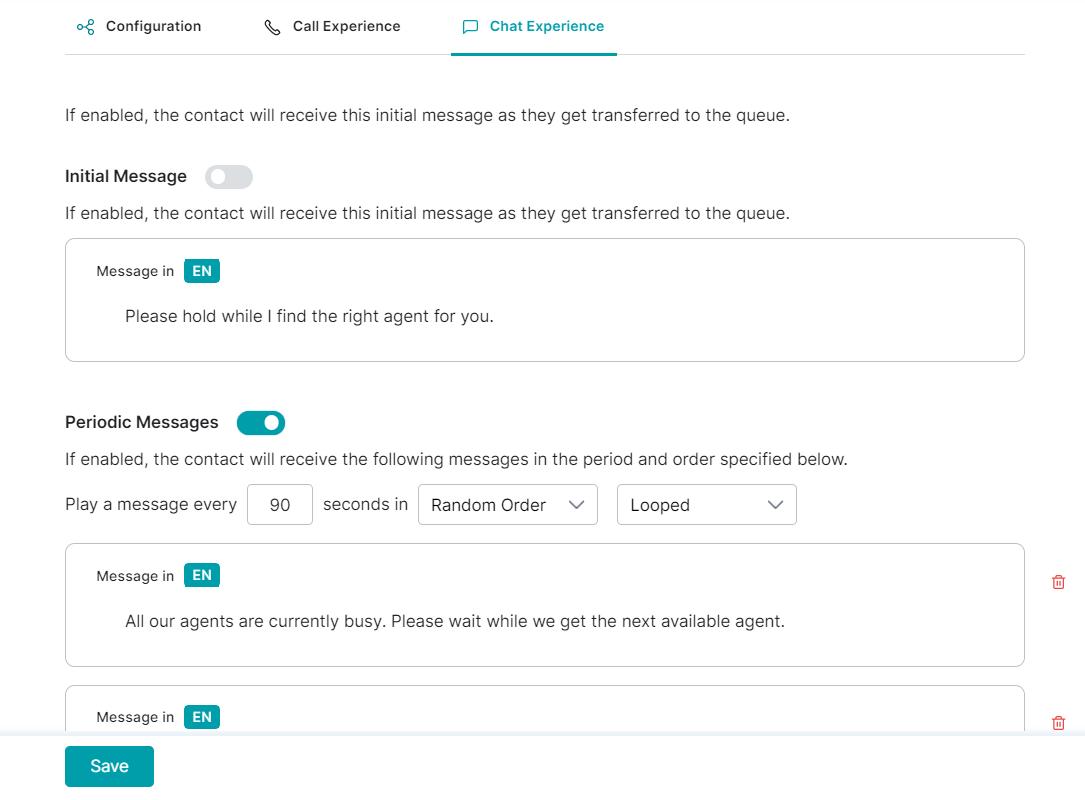Delete the 'All our agents are currently busy' message

tap(1058, 582)
